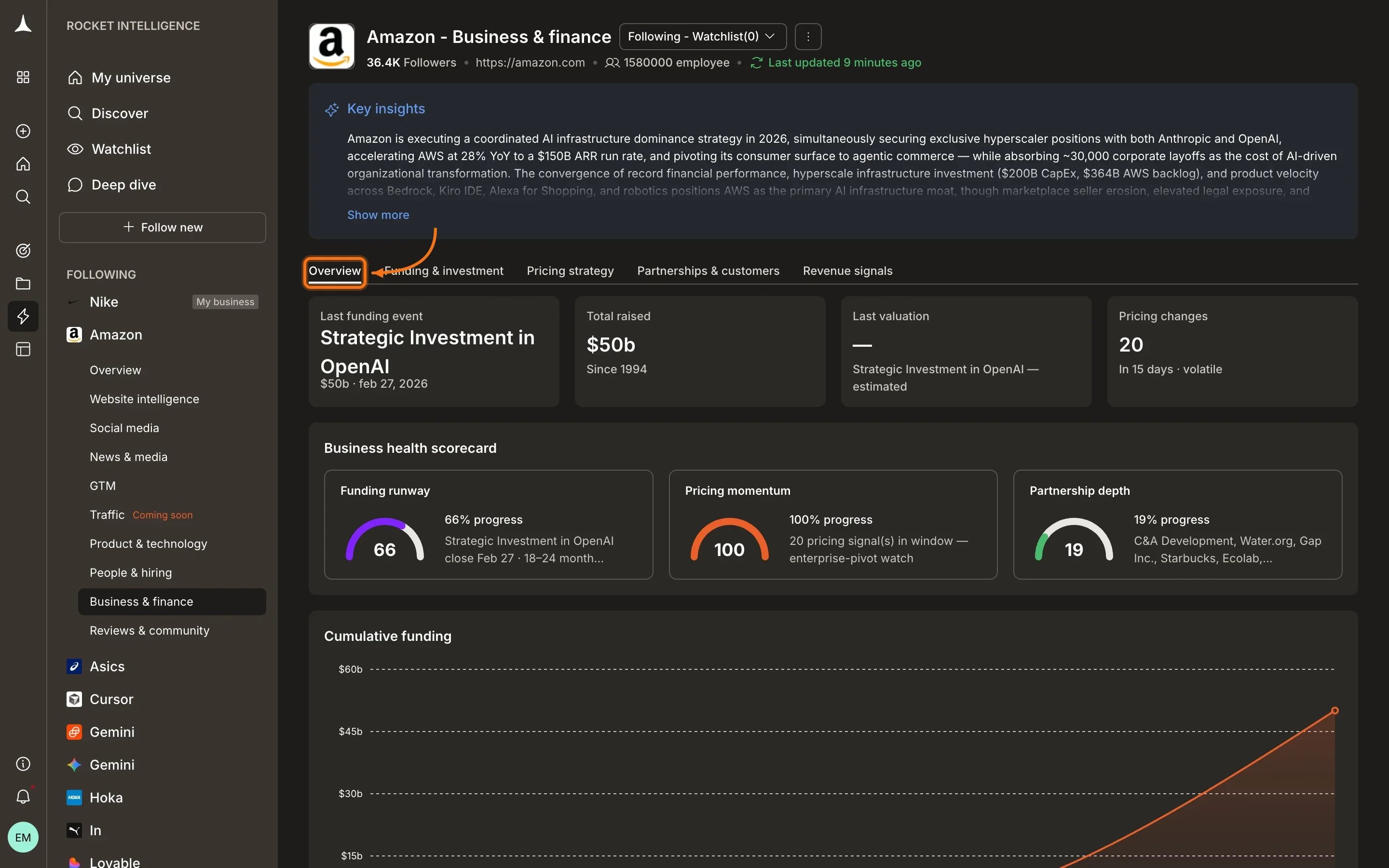Open the https://amazon.com link
This screenshot has height=868, width=1389.
click(x=530, y=63)
